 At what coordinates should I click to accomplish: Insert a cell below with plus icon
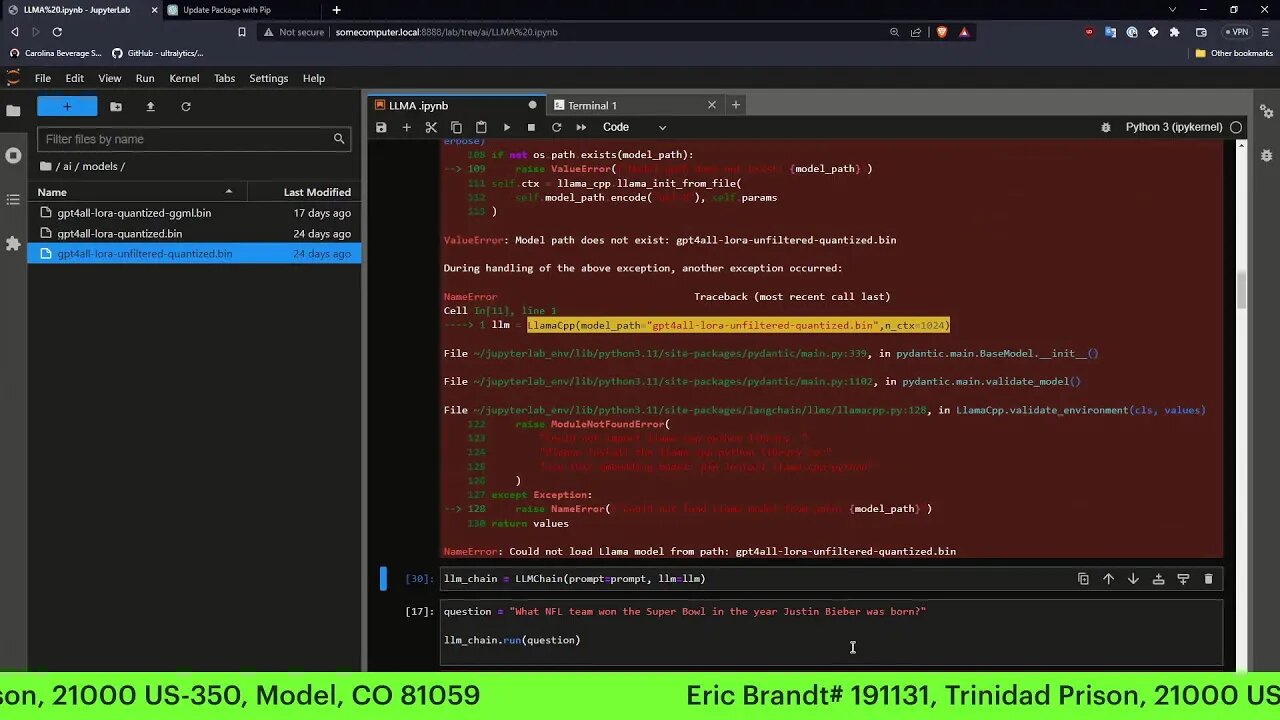click(x=406, y=127)
